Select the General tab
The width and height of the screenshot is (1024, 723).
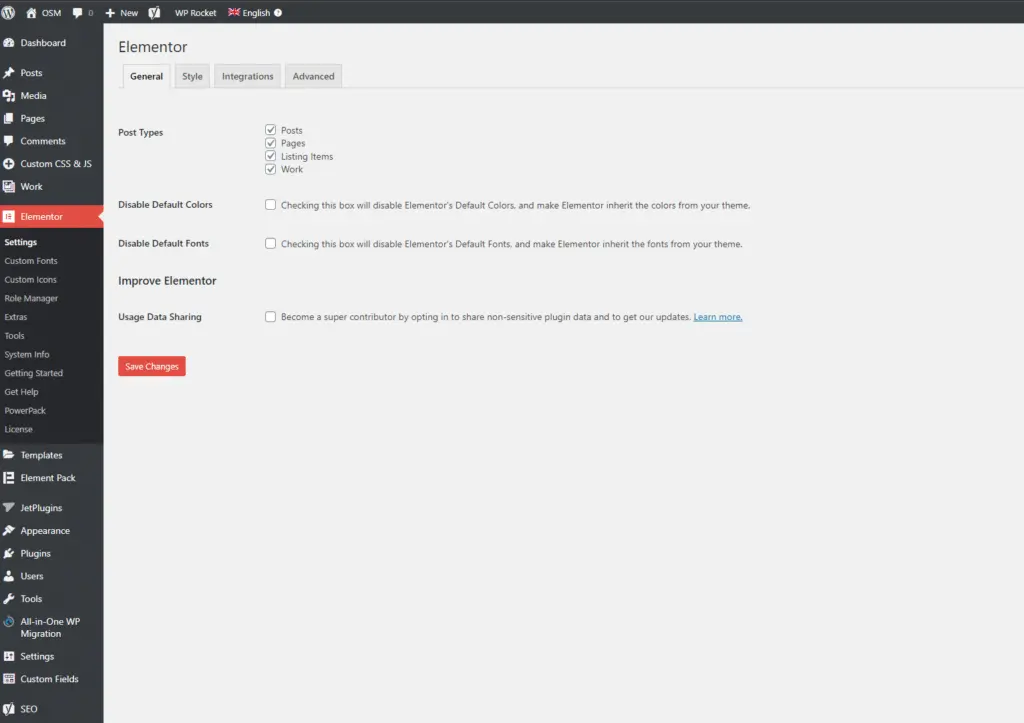point(146,76)
